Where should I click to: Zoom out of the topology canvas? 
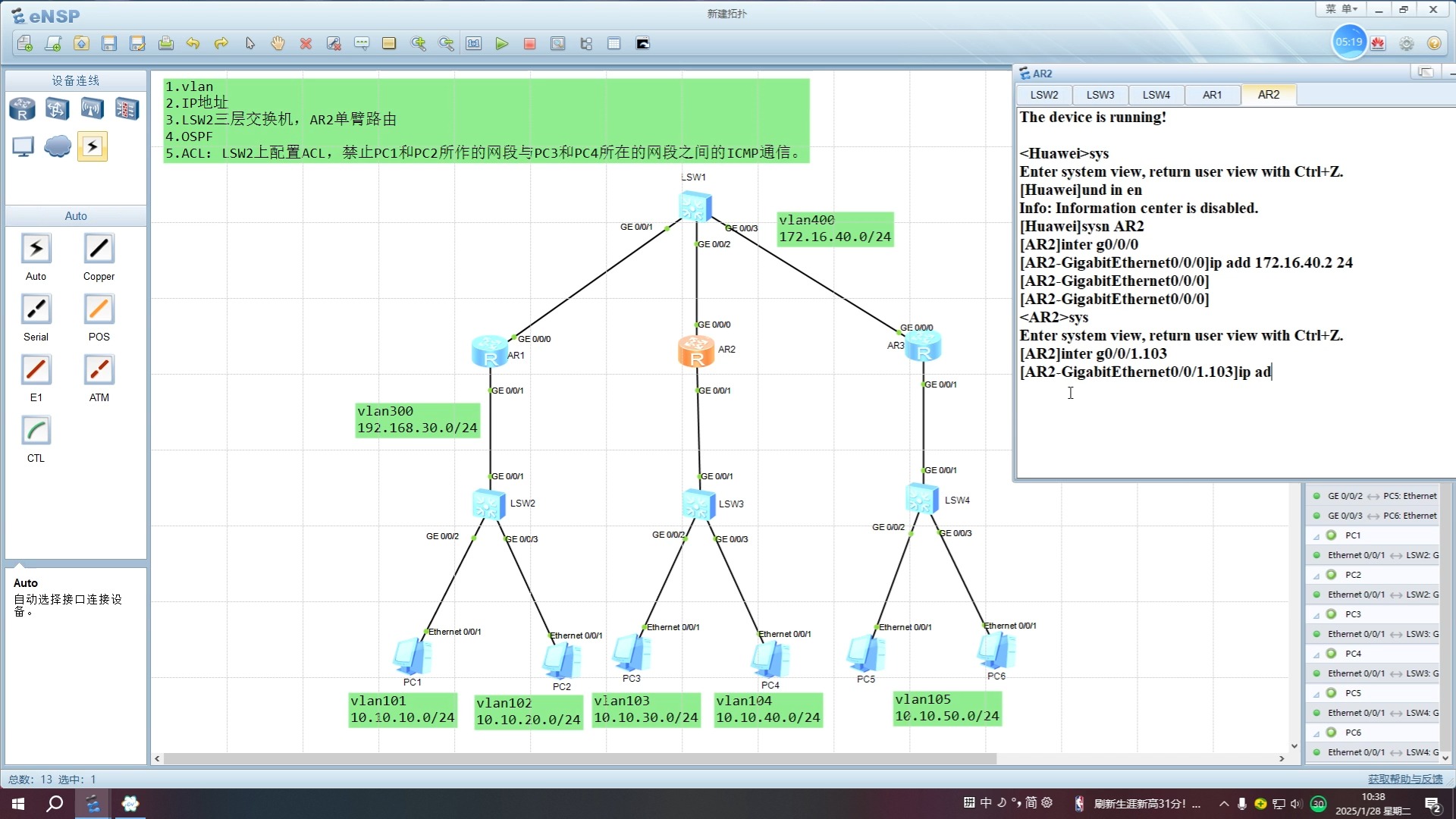(446, 43)
